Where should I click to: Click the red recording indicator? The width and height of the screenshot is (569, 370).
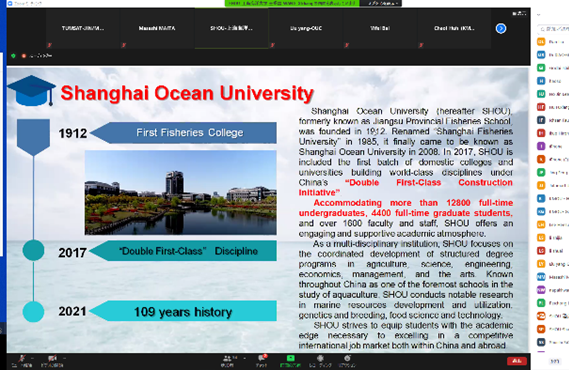24,56
